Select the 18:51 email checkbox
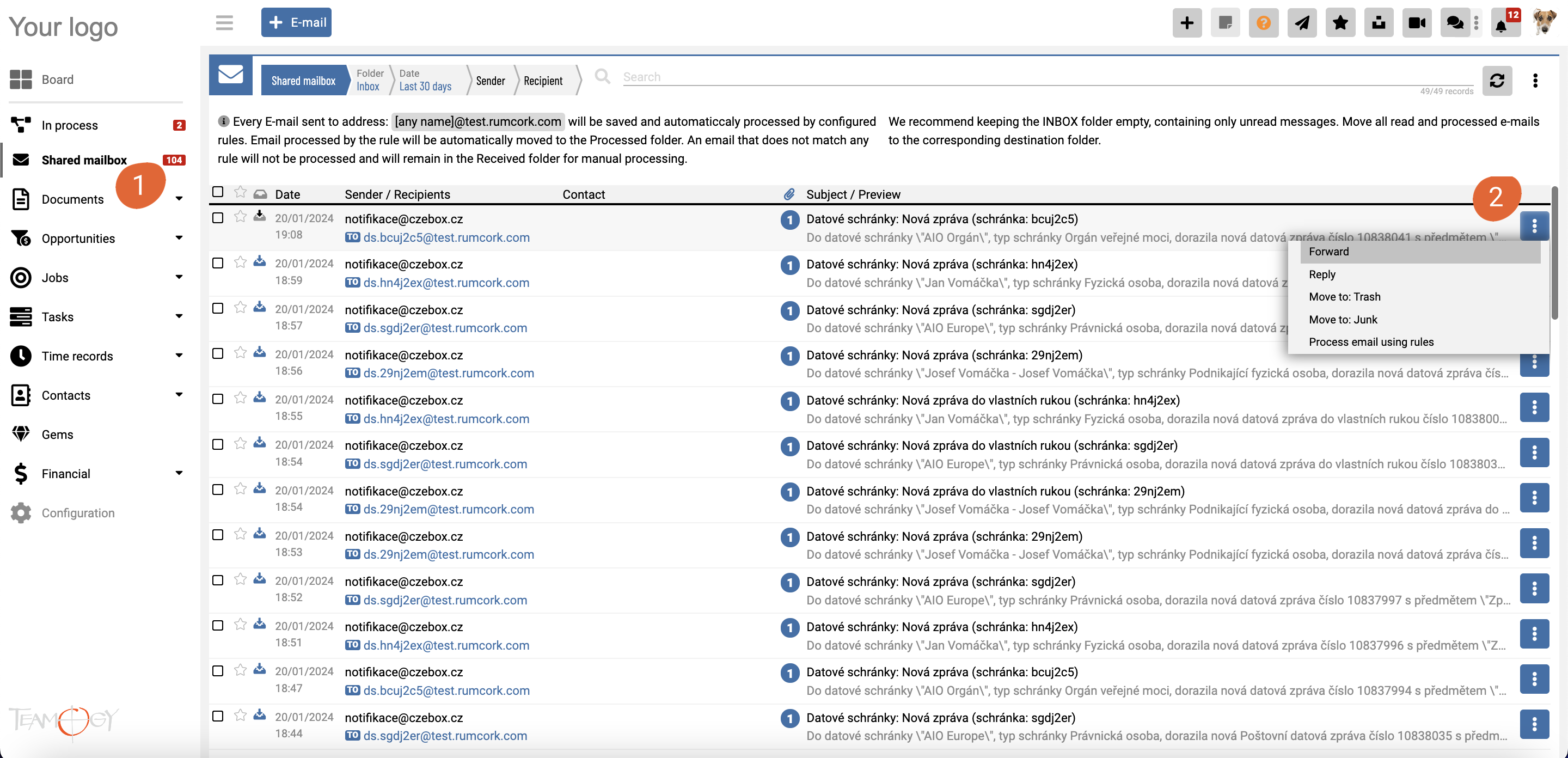 (217, 626)
